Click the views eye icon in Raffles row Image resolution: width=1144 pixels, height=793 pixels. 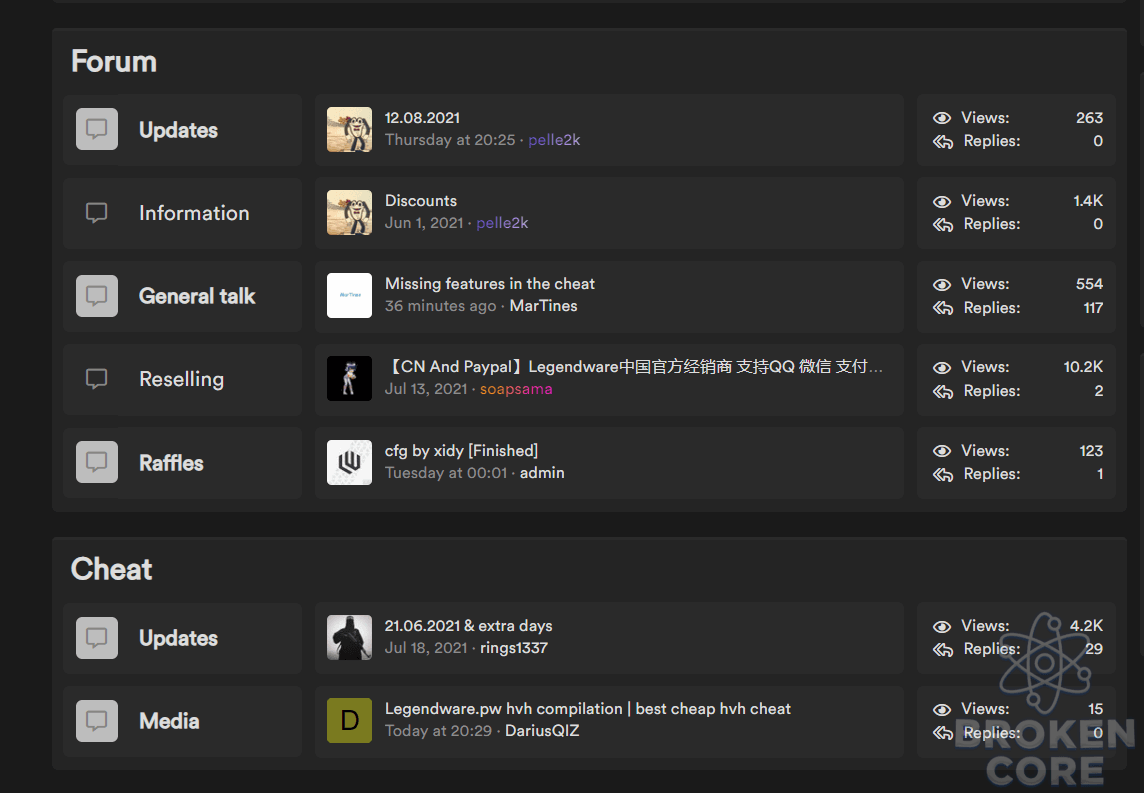click(942, 451)
